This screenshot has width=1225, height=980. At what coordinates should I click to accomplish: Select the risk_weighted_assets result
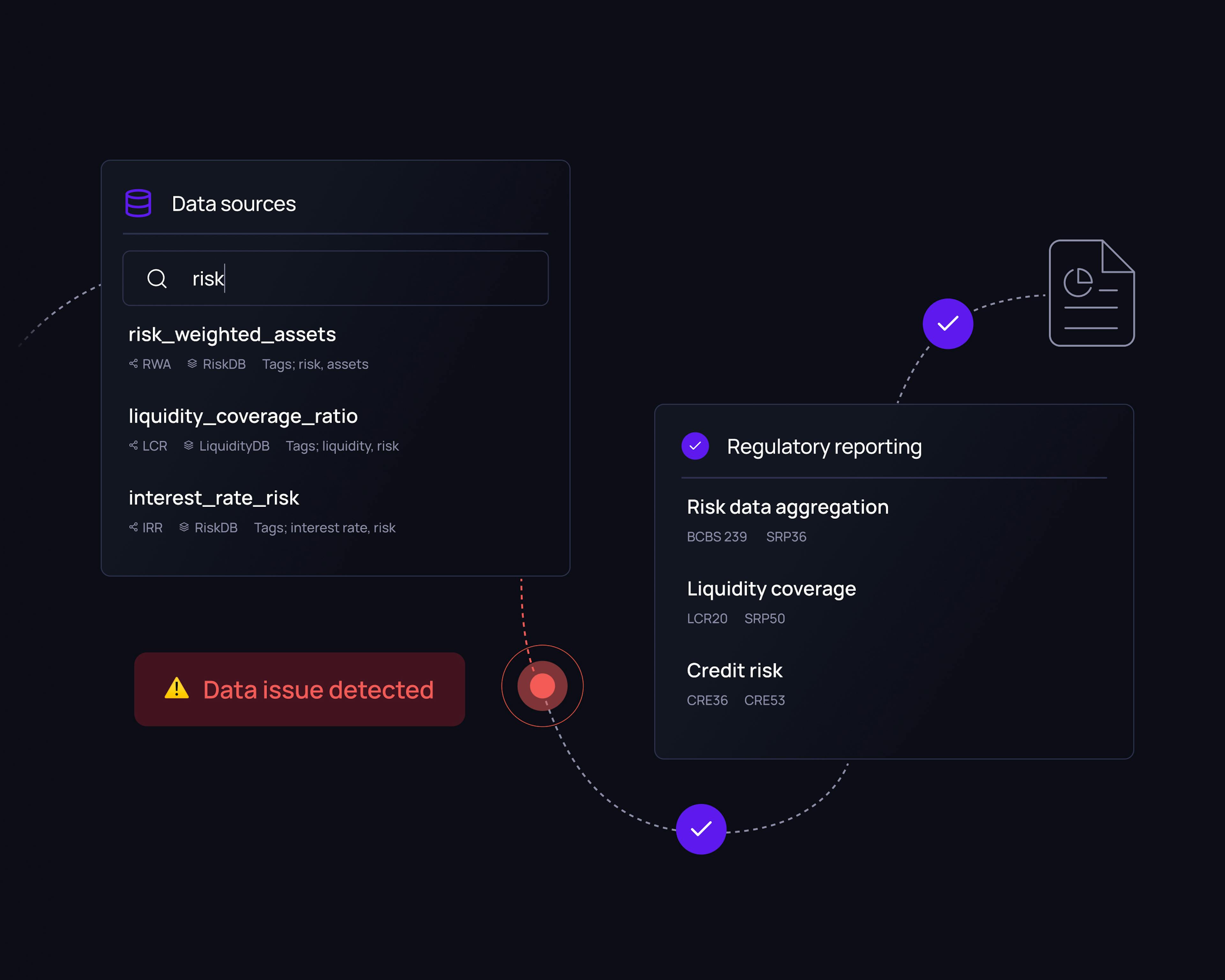(232, 335)
